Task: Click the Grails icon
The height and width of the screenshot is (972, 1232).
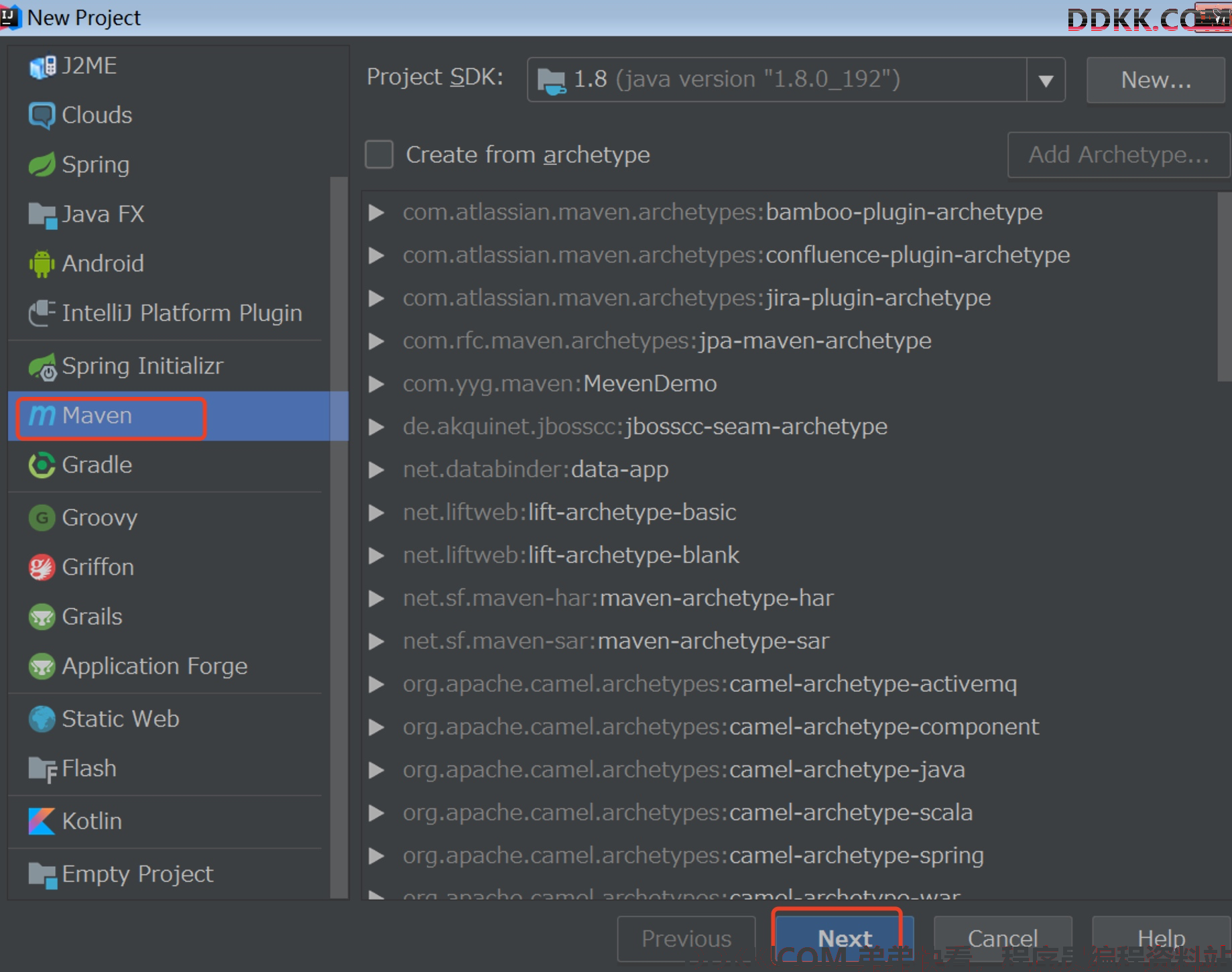Action: [x=42, y=617]
